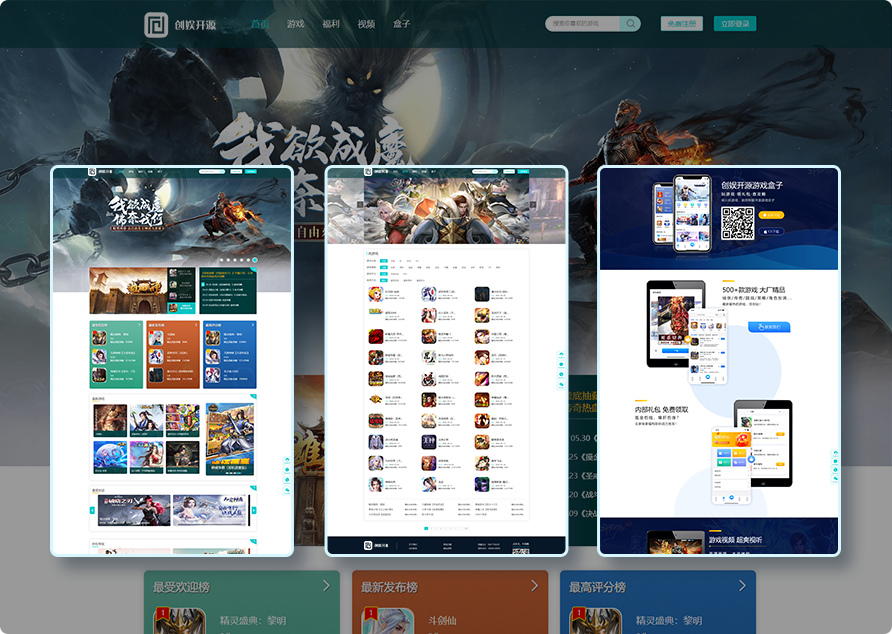
Task: Click the 创娱开源 square logo icon
Action: (x=156, y=24)
